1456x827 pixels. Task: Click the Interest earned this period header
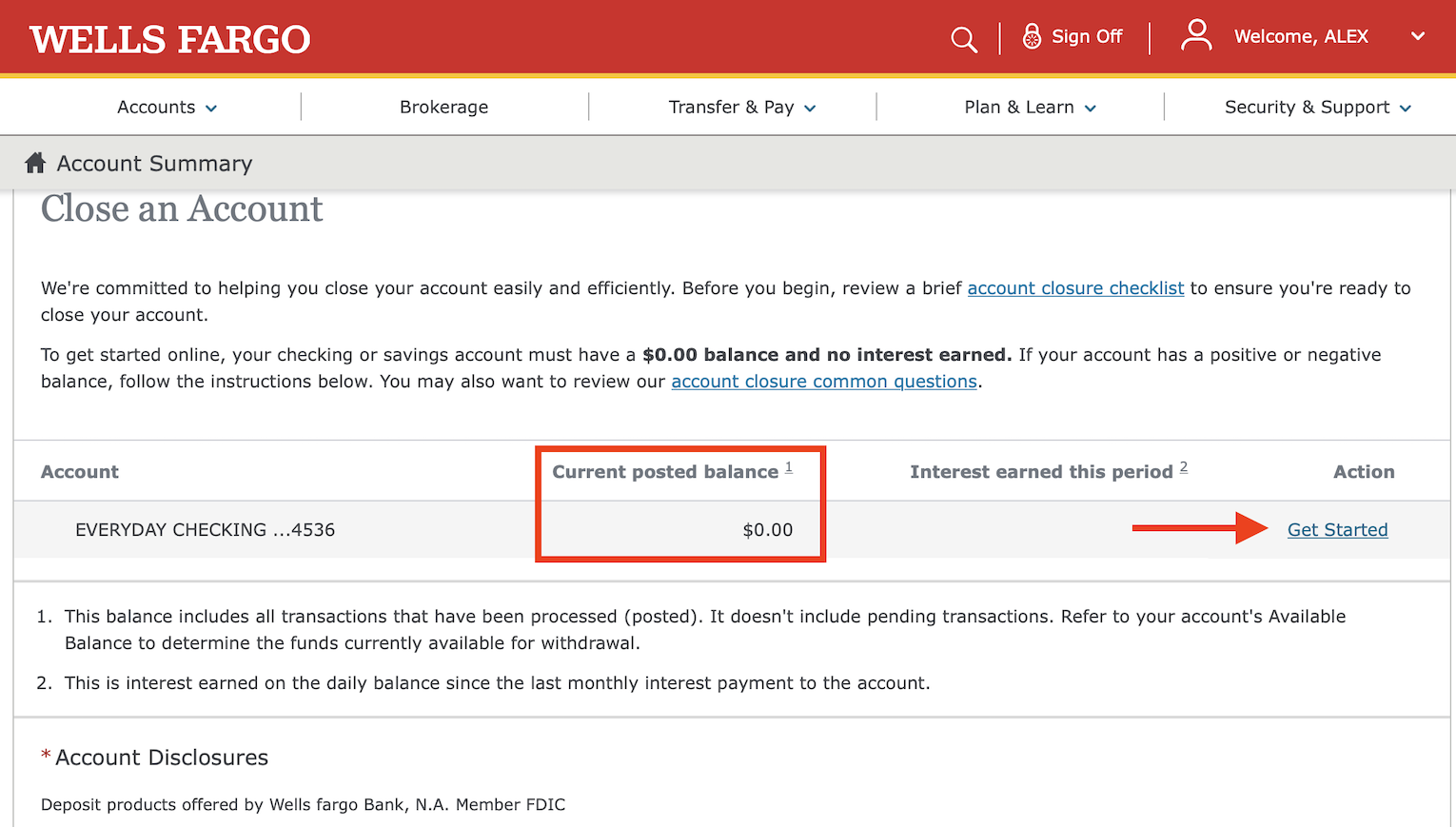click(1041, 472)
